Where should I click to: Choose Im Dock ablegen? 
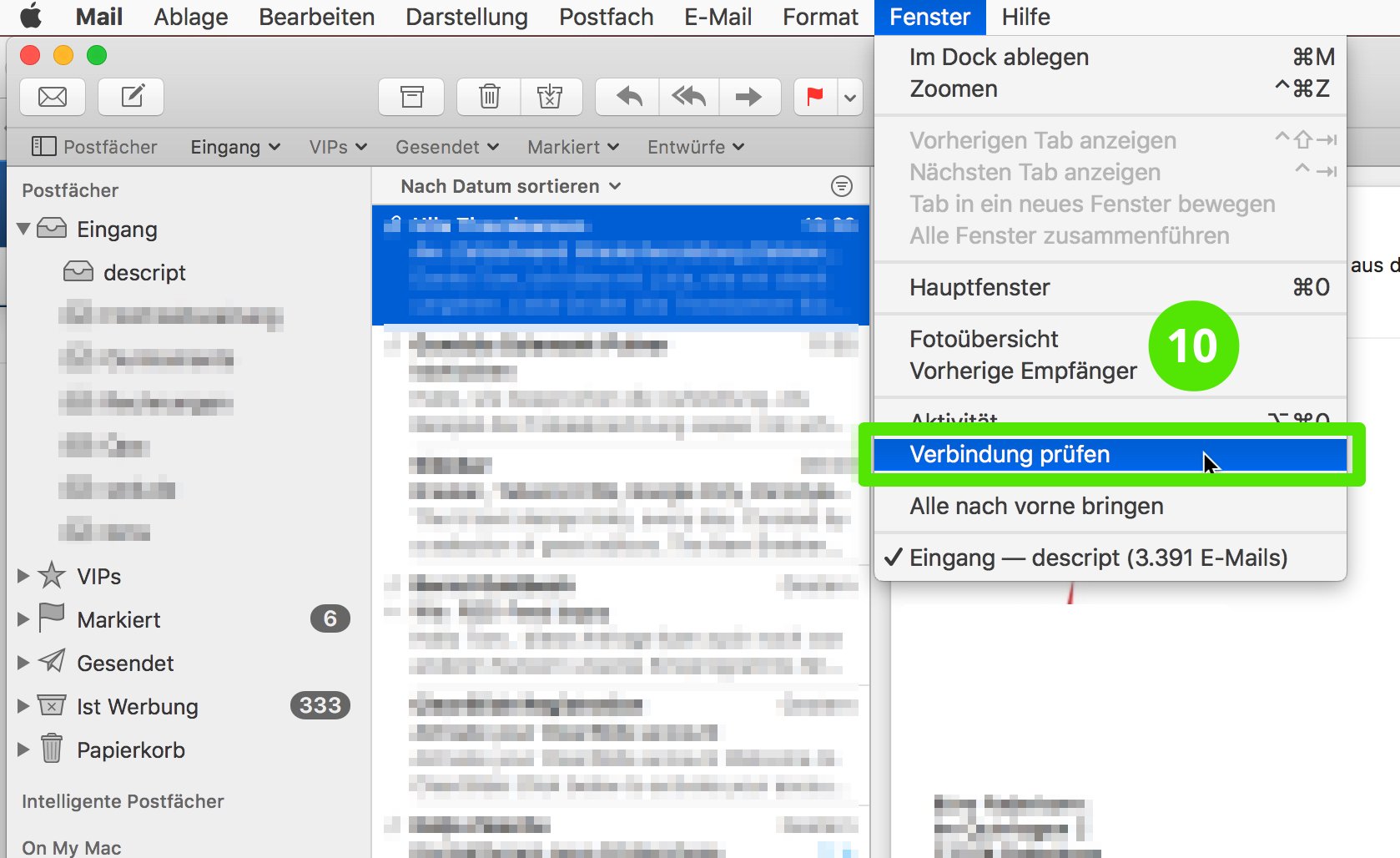pyautogui.click(x=1110, y=57)
